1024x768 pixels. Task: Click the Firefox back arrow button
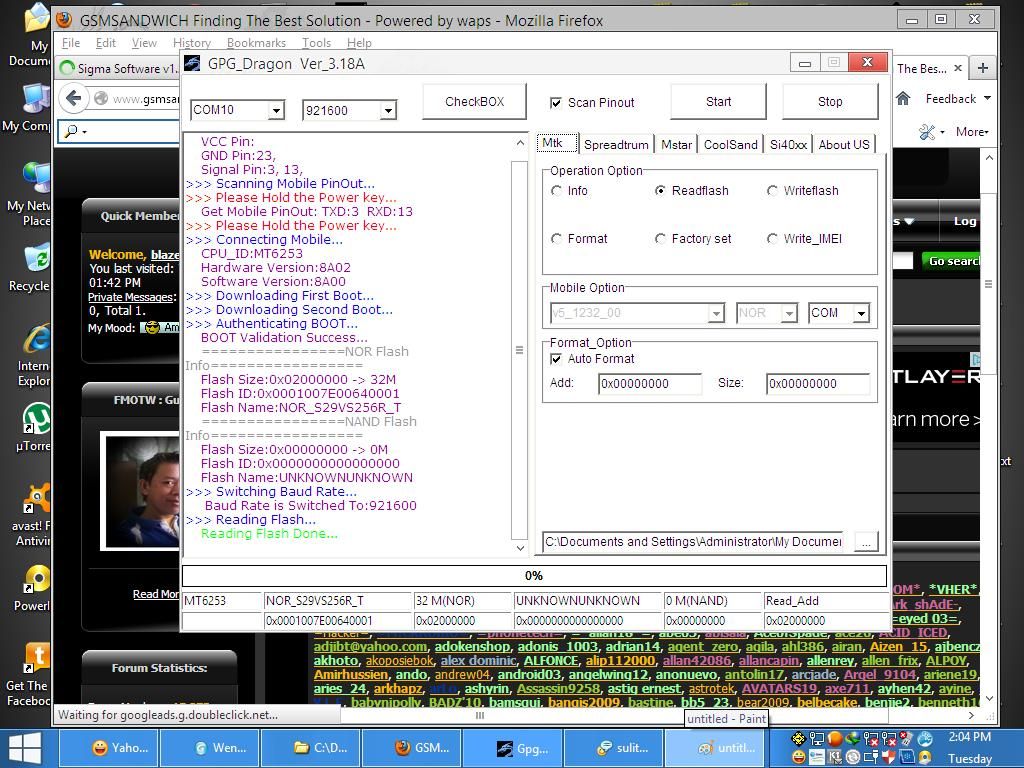coord(73,98)
